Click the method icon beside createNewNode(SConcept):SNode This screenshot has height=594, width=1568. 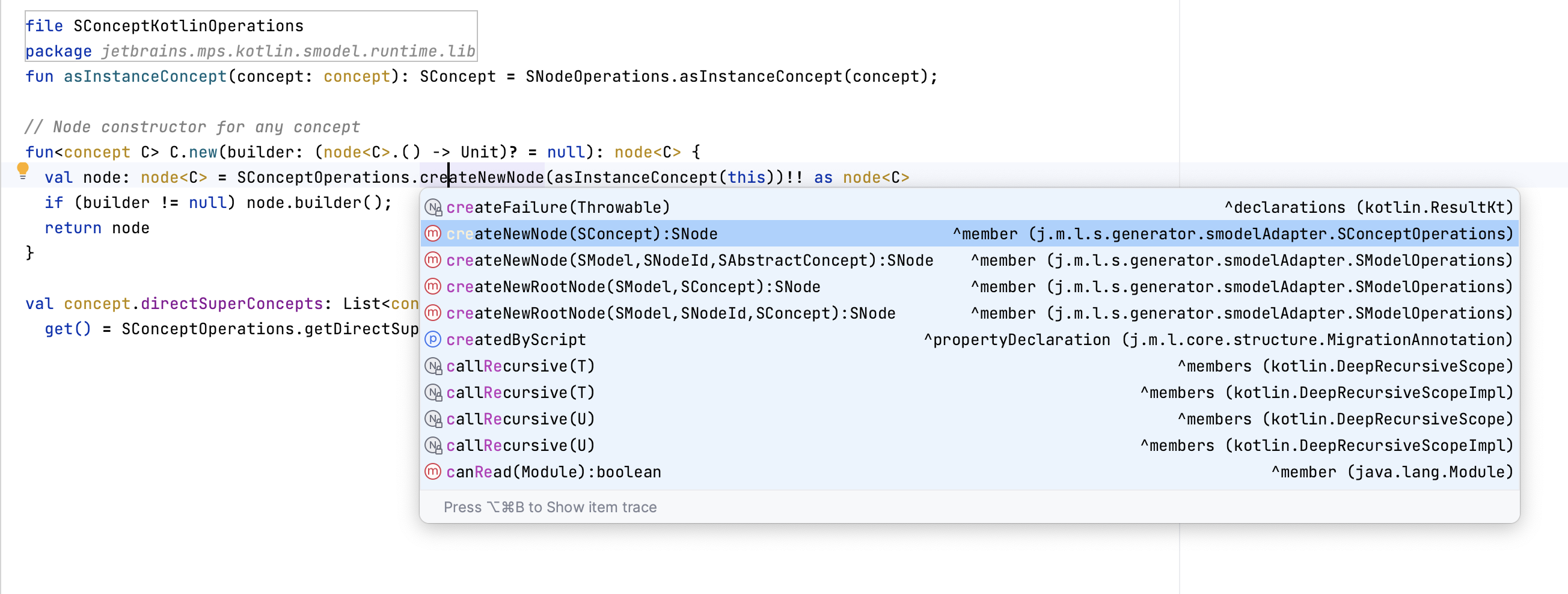[432, 234]
